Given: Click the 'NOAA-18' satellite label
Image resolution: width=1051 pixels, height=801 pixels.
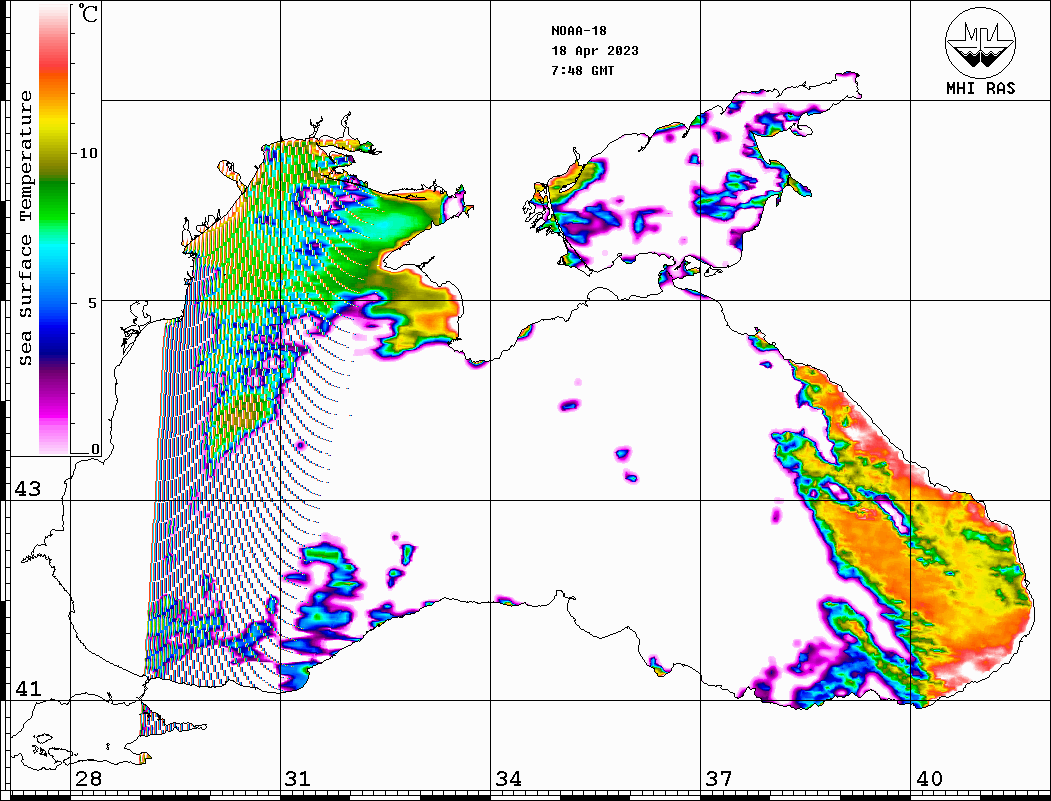Looking at the screenshot, I should point(579,31).
